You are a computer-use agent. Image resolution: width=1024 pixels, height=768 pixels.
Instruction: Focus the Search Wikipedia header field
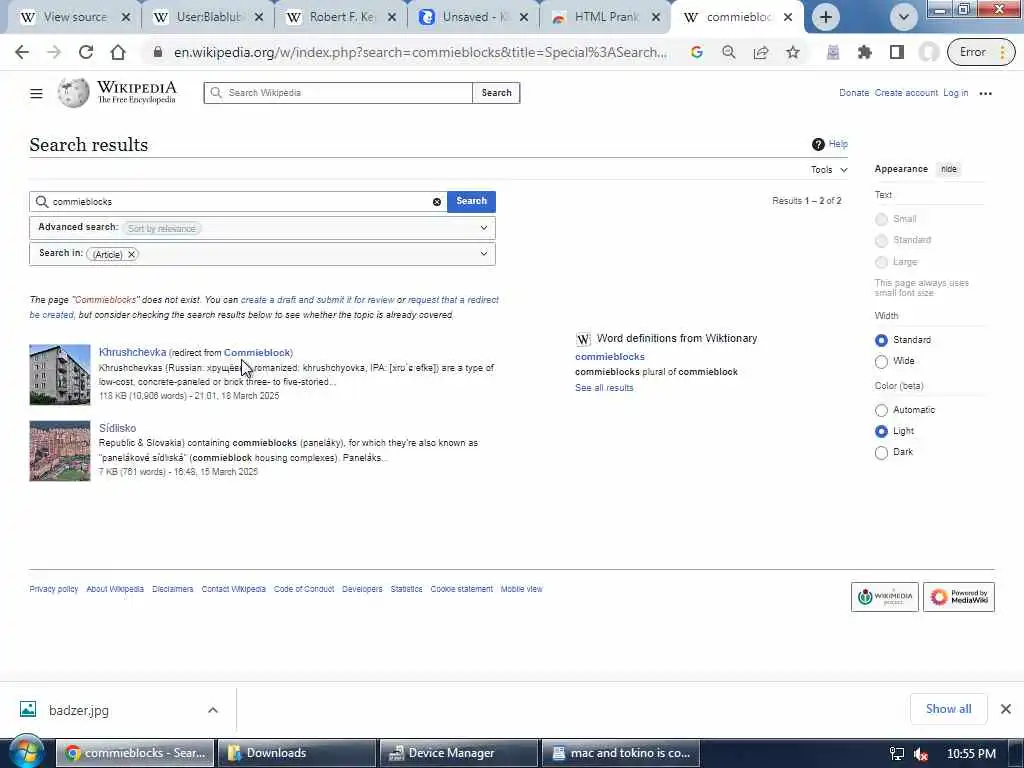tap(338, 93)
